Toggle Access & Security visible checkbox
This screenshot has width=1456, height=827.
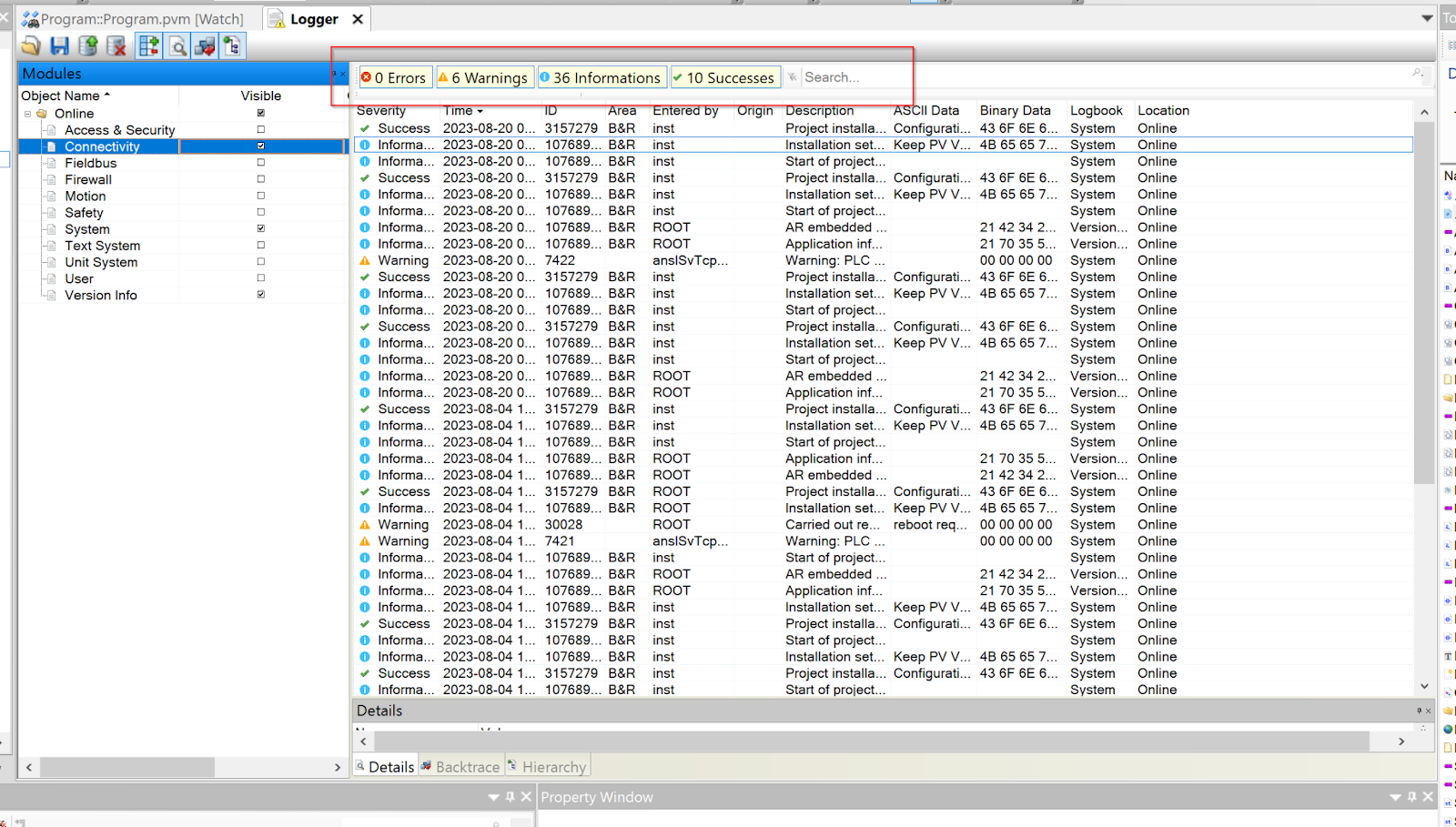261,130
